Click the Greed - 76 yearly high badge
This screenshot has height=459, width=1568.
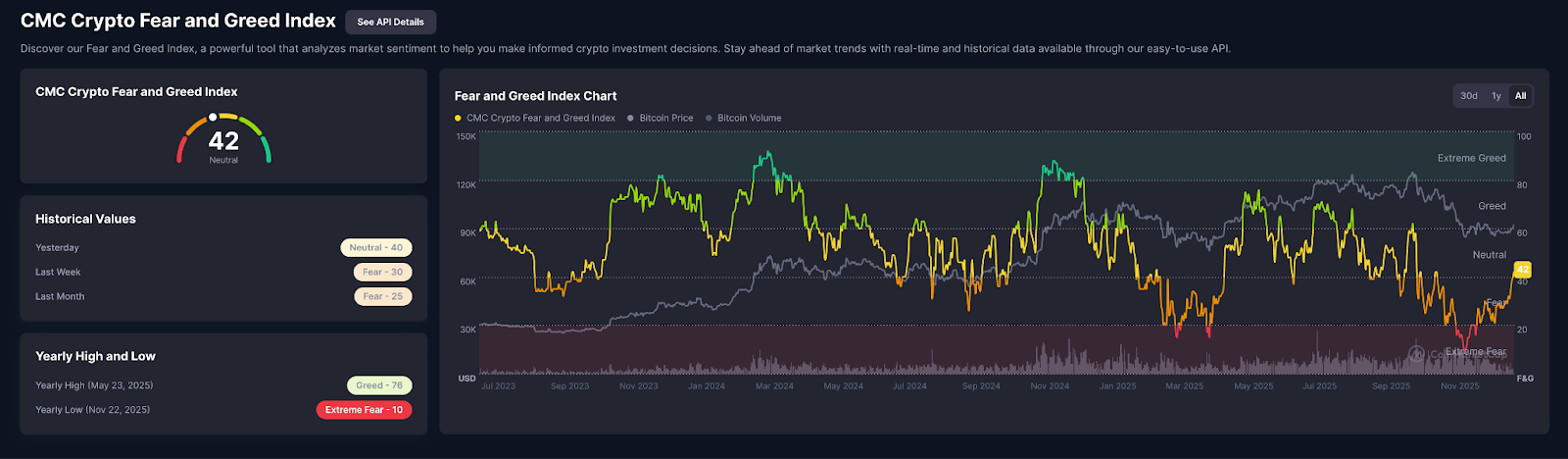(x=379, y=385)
